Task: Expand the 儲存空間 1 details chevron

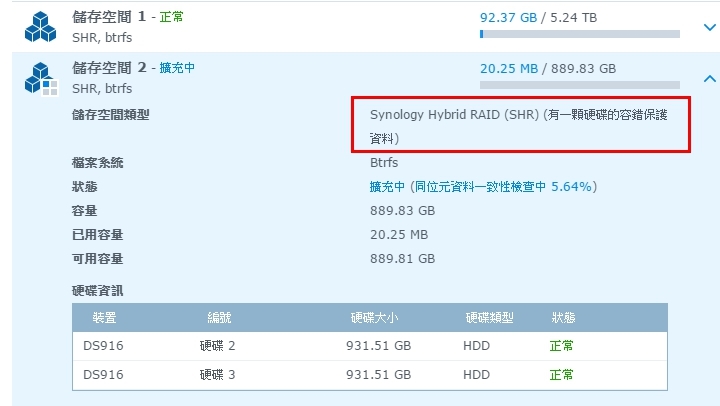Action: (x=708, y=29)
